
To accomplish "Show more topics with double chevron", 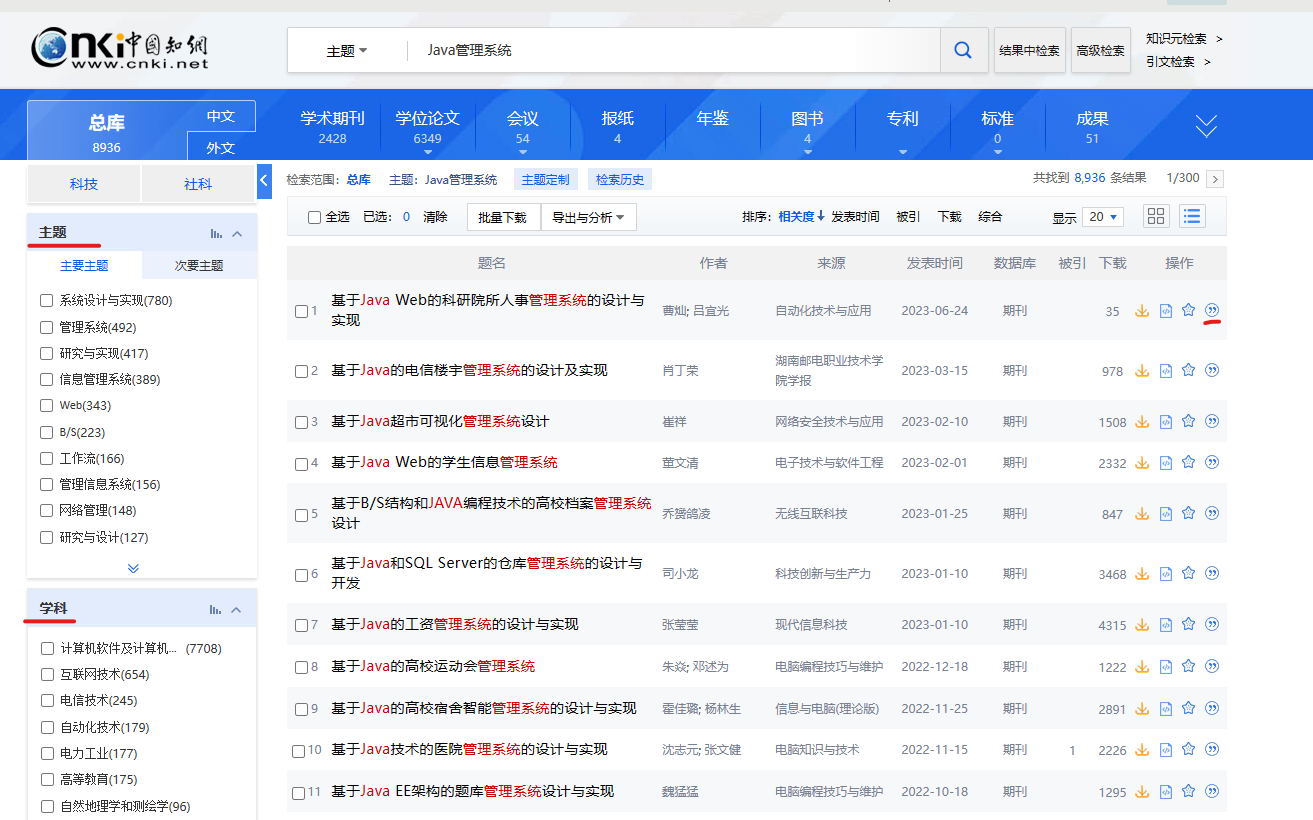I will [x=133, y=567].
